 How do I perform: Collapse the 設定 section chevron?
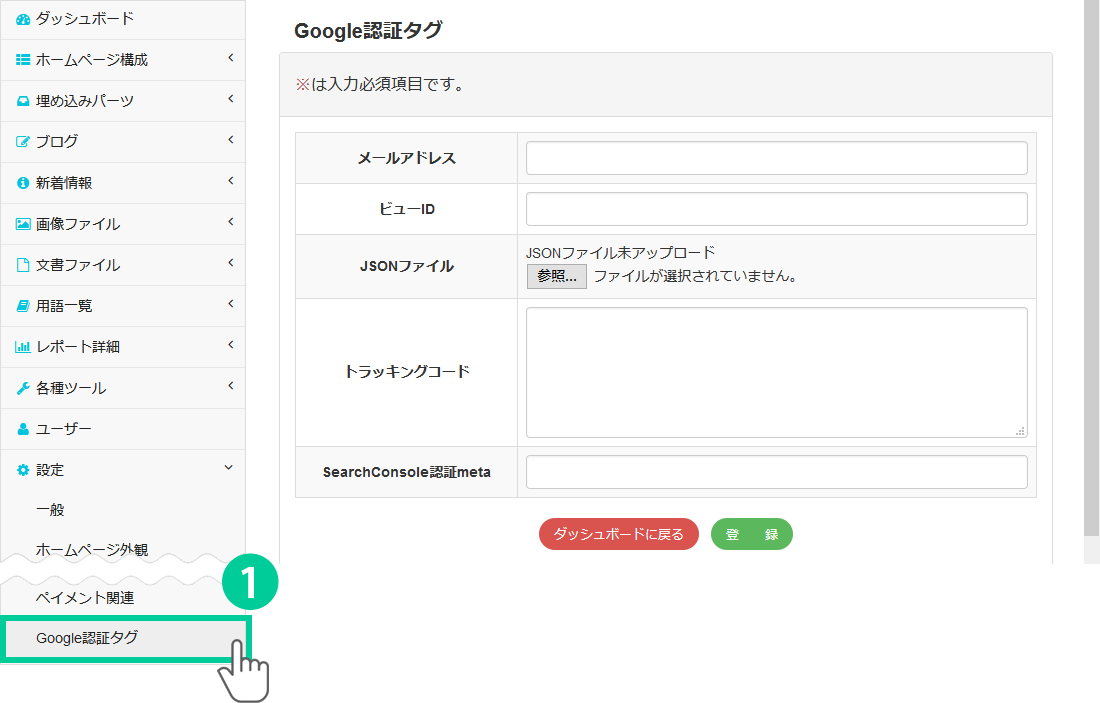click(x=229, y=468)
